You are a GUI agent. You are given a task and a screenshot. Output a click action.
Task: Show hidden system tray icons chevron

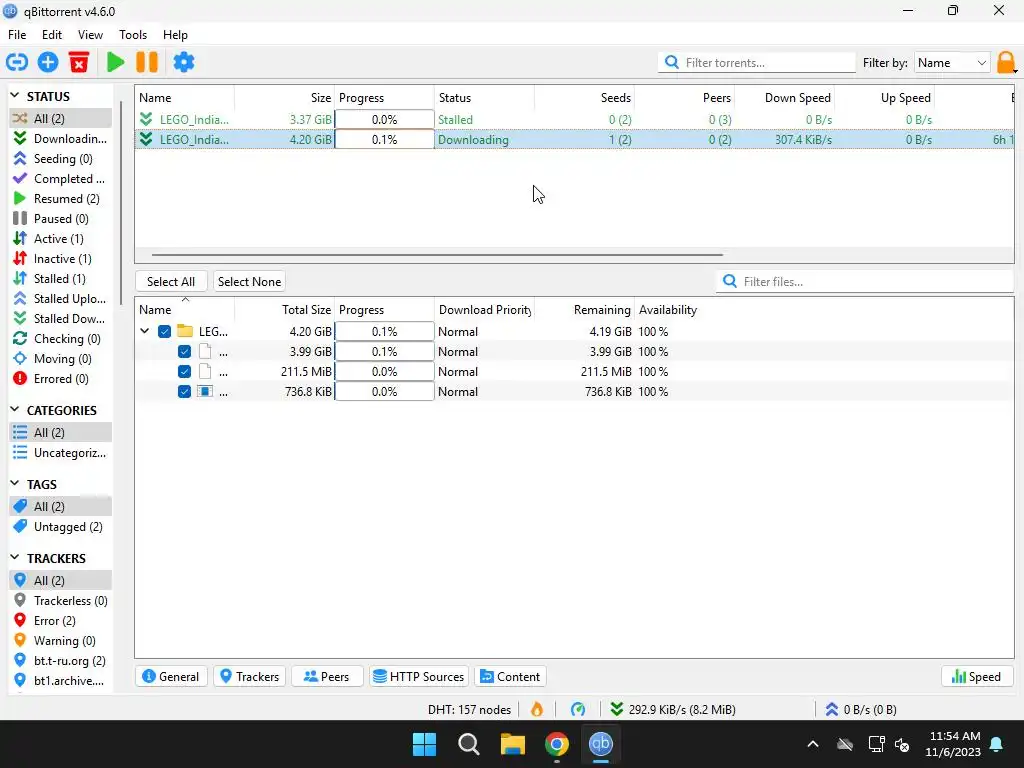click(813, 744)
